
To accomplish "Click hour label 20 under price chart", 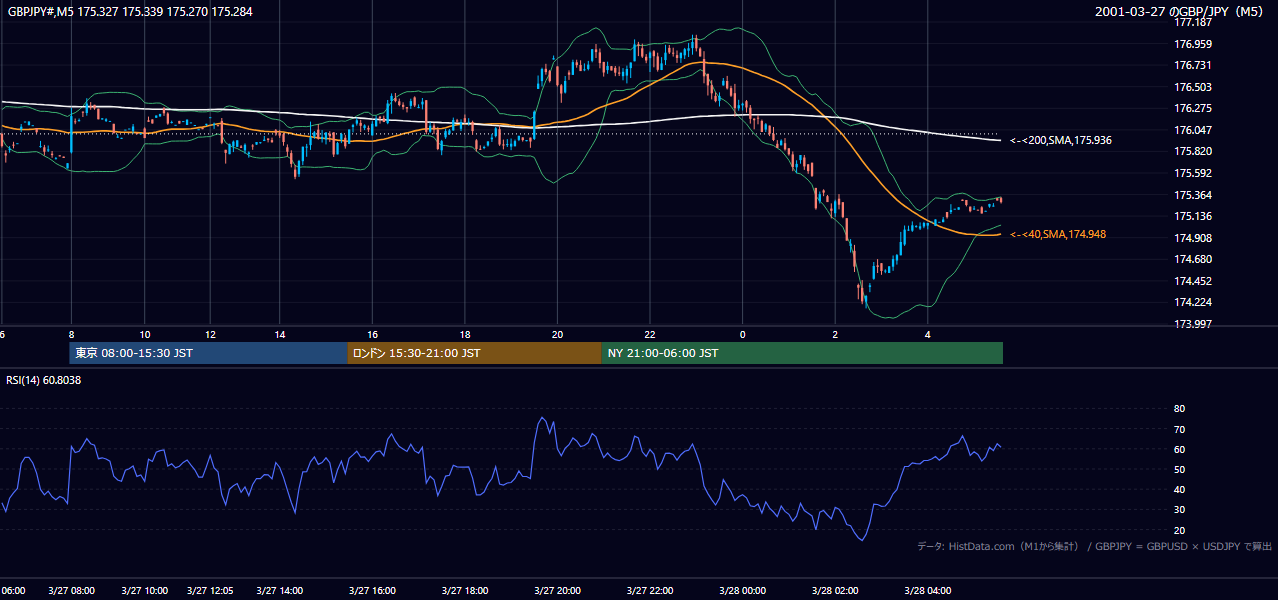I will pyautogui.click(x=557, y=334).
